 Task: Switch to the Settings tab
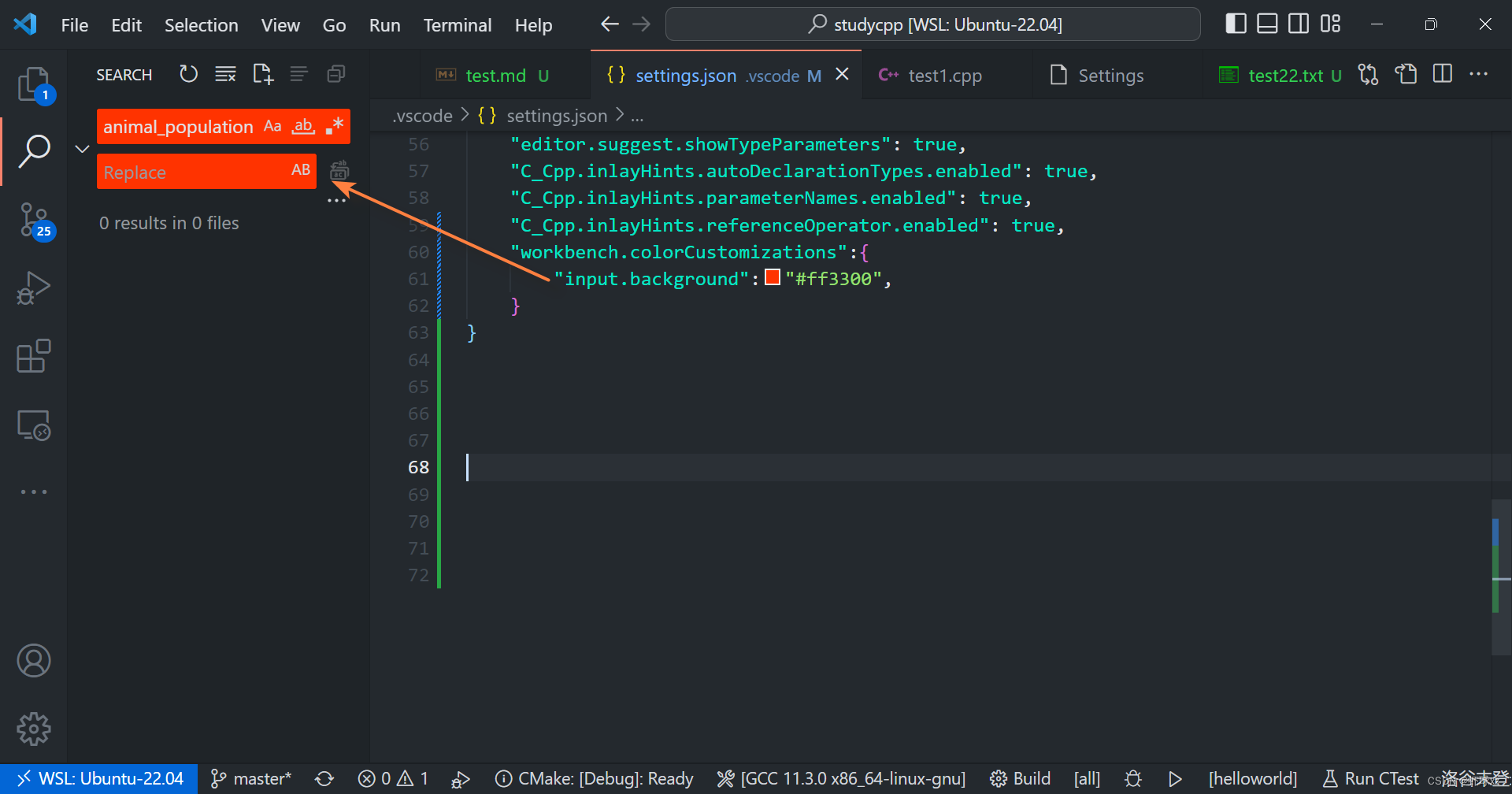[x=1110, y=76]
